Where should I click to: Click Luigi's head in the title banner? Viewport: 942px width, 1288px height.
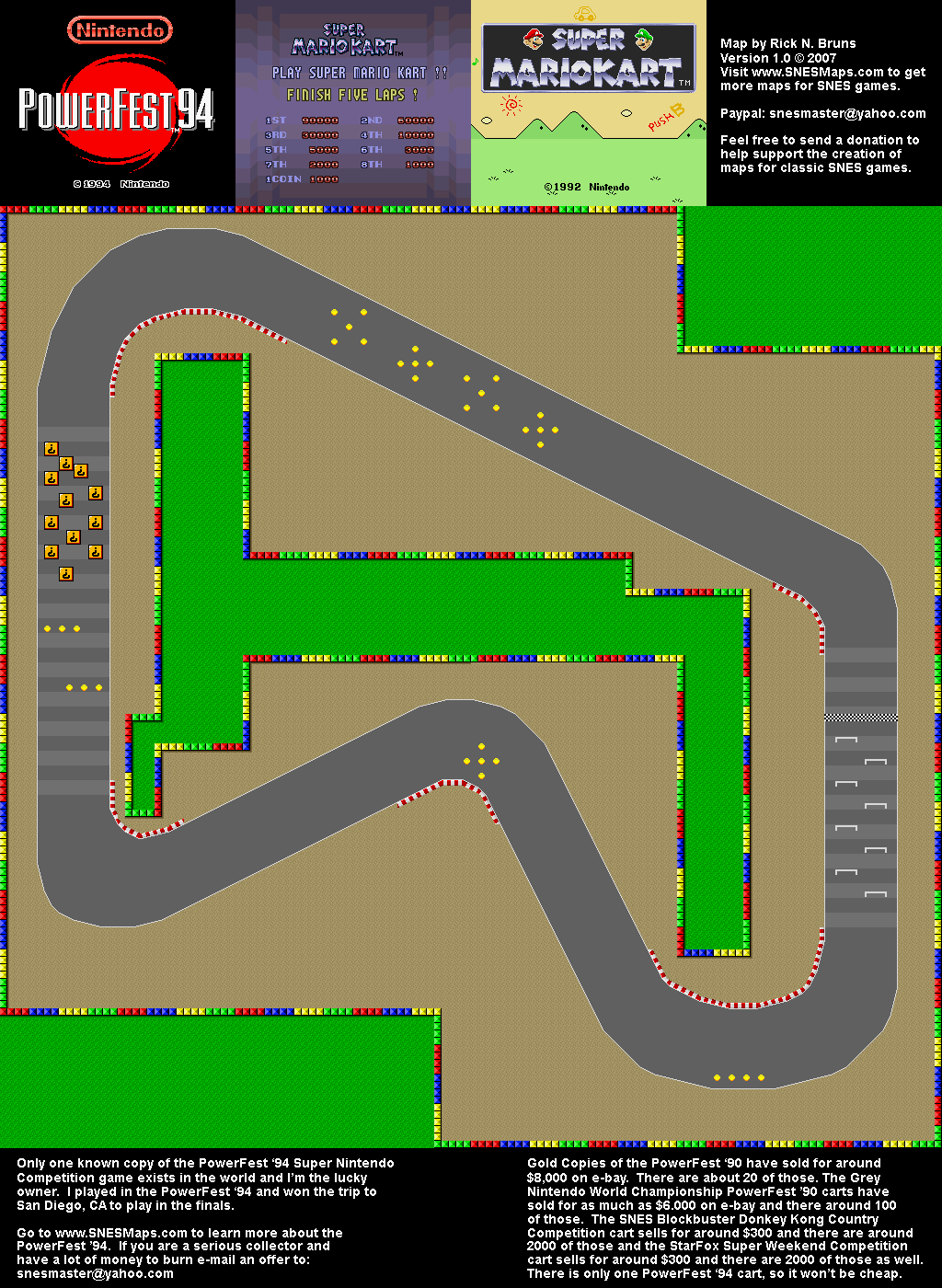pos(644,39)
